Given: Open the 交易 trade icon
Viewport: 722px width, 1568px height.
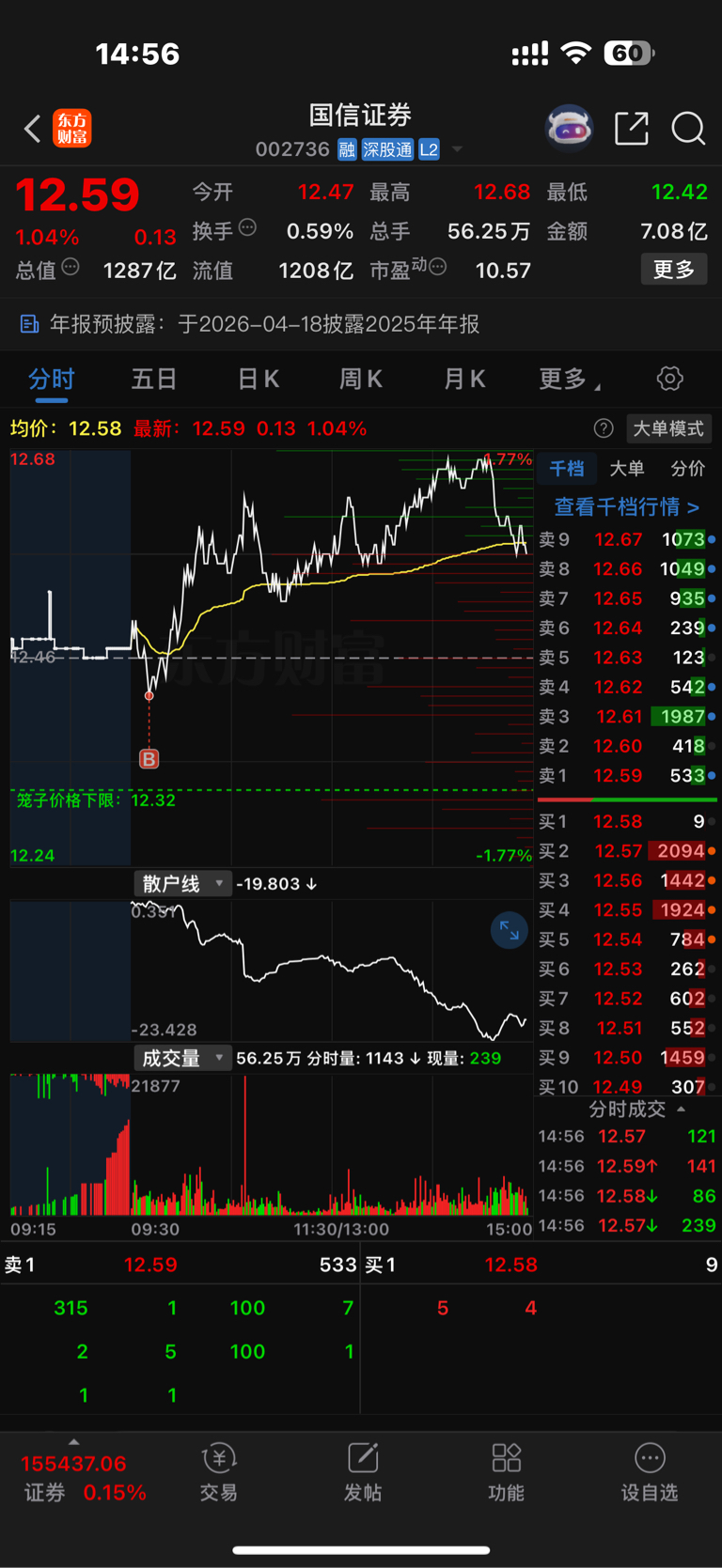Looking at the screenshot, I should 219,1473.
